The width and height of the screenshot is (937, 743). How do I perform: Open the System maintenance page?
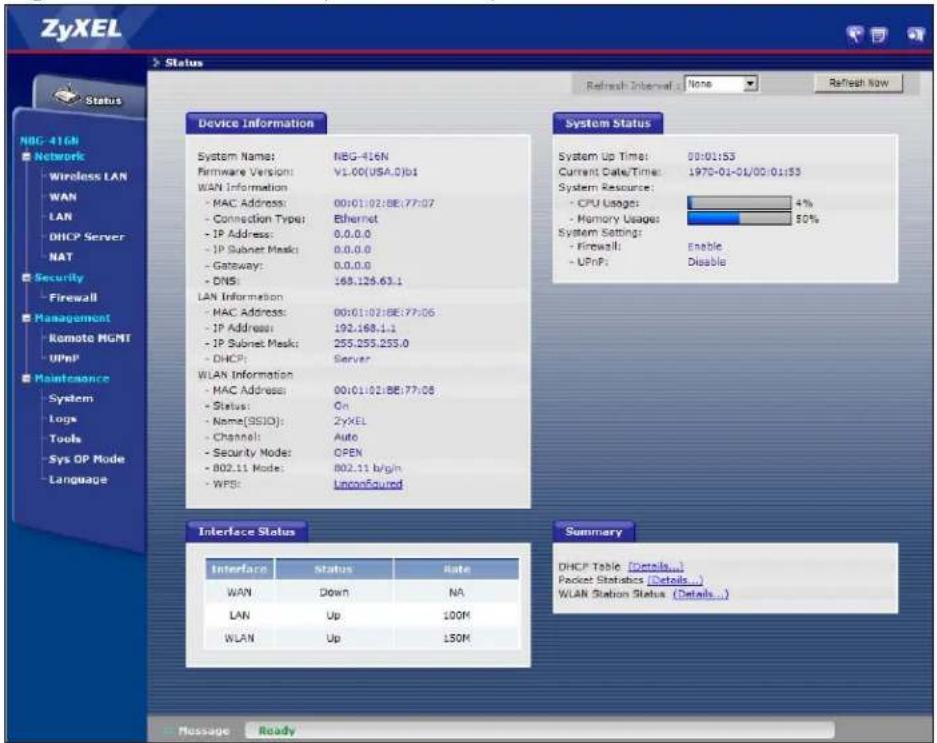pos(71,399)
